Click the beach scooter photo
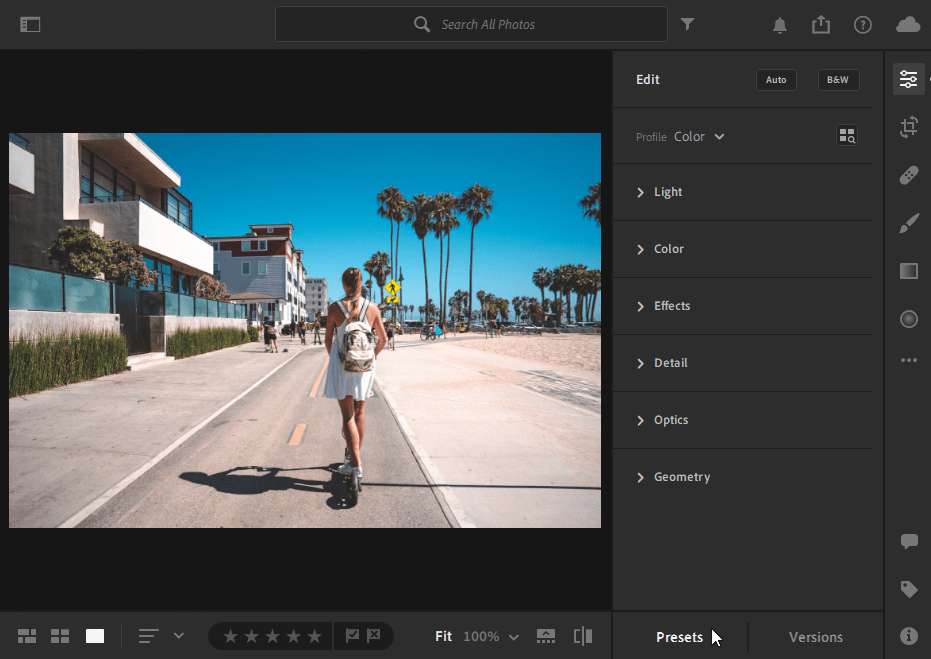 click(305, 330)
